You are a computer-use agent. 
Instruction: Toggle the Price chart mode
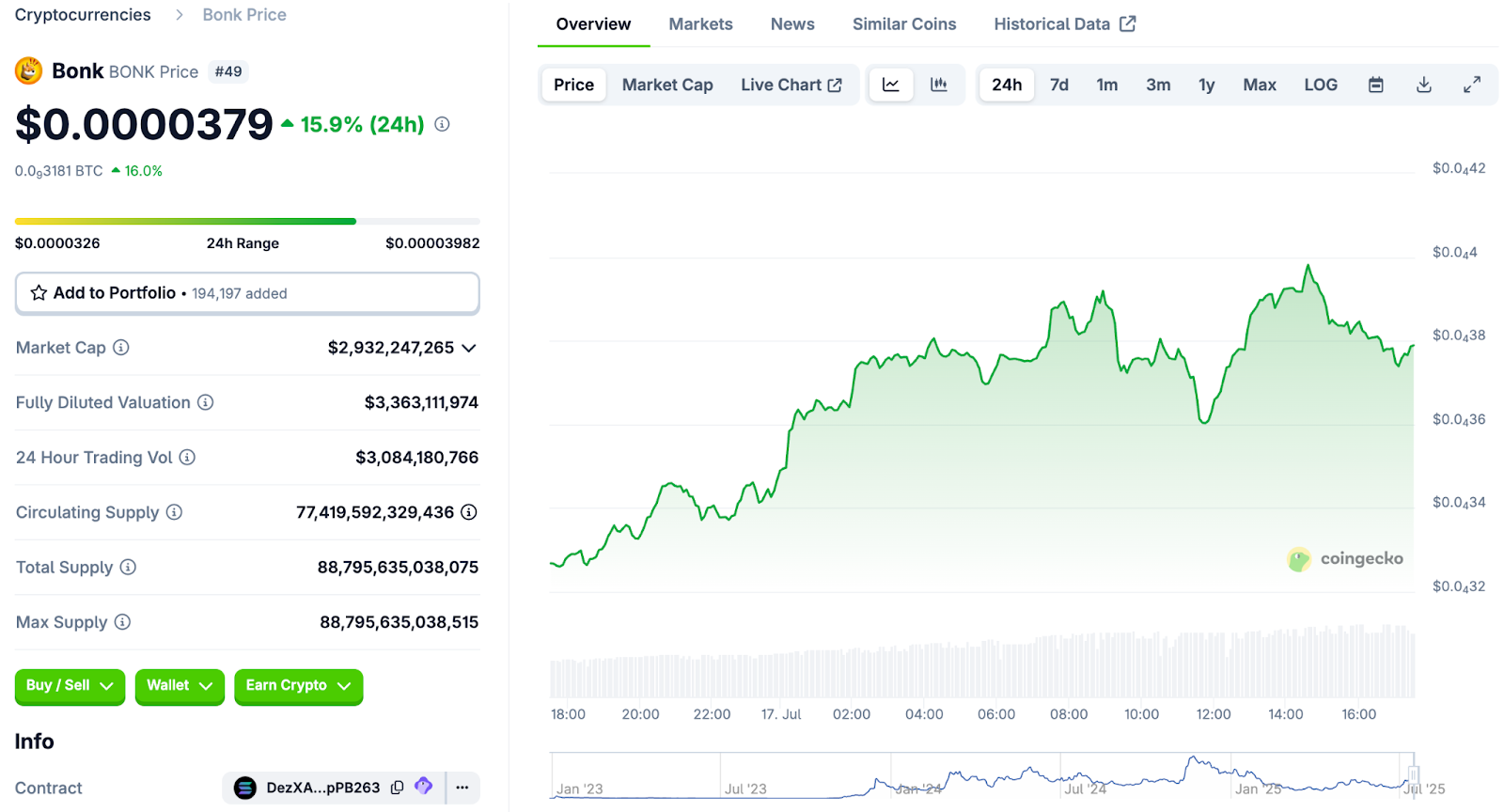click(573, 85)
